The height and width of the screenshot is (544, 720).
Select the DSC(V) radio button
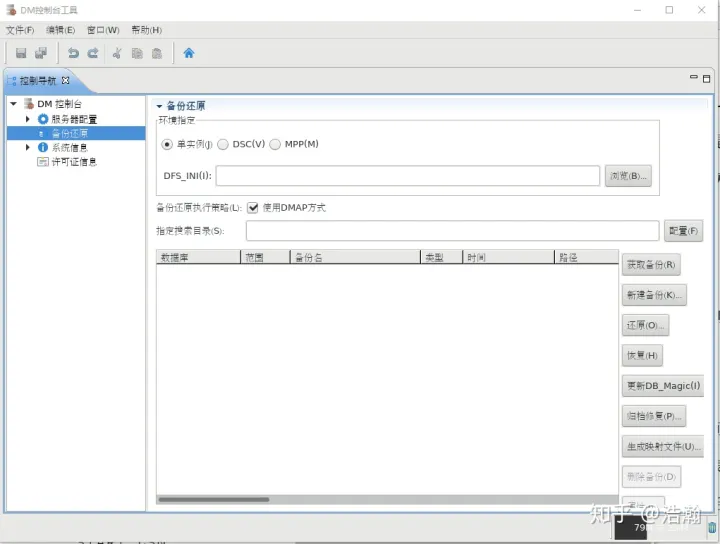(x=223, y=145)
